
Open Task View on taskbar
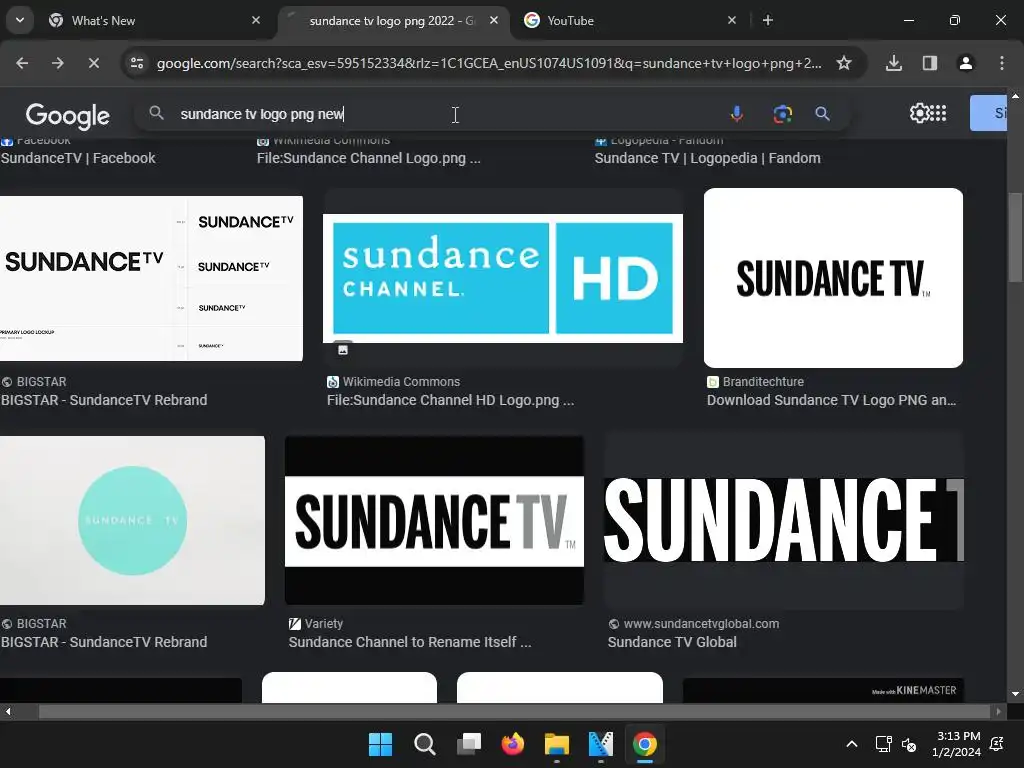(x=469, y=744)
